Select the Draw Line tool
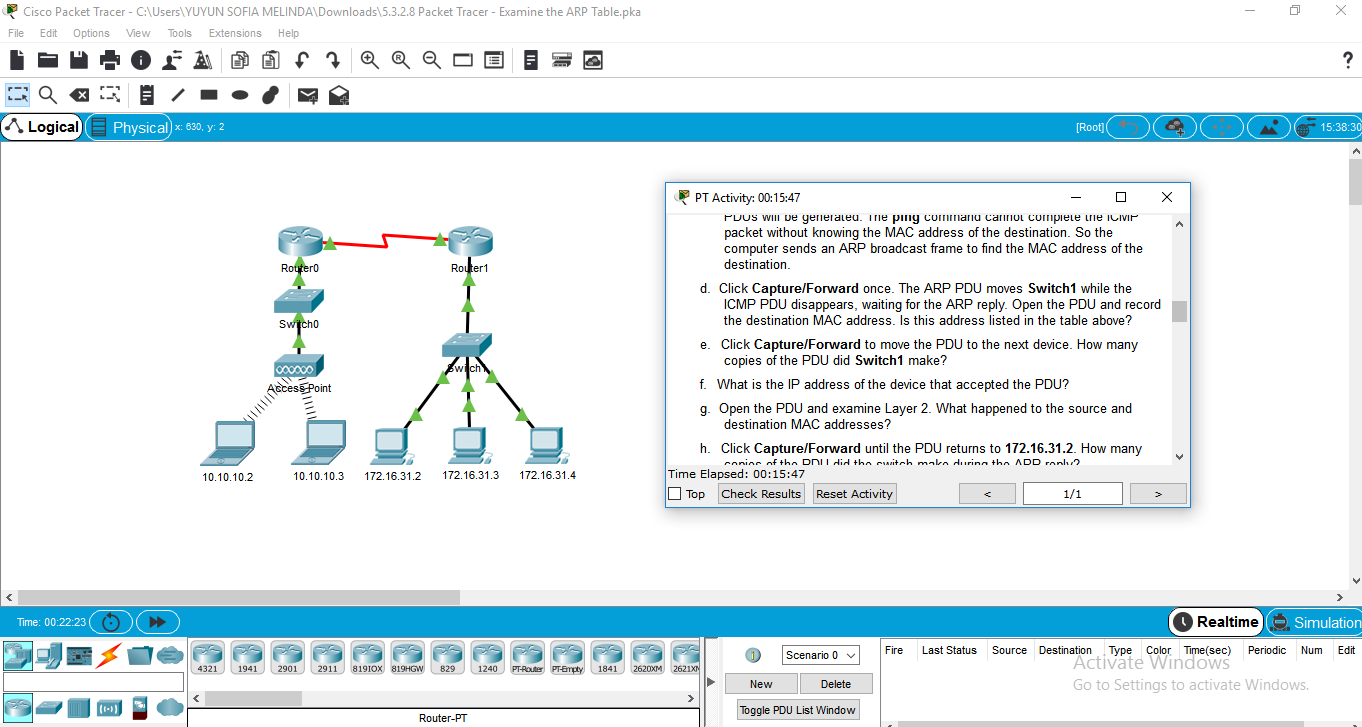The image size is (1362, 727). click(x=177, y=95)
